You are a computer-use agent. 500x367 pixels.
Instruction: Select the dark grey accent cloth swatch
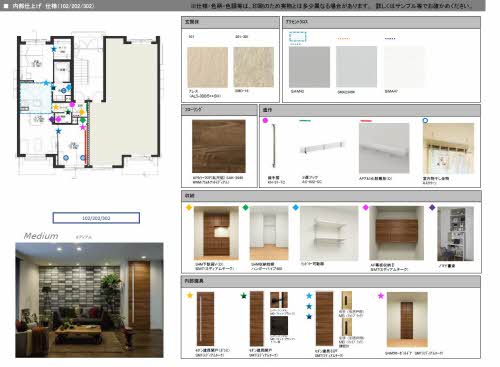[x=309, y=67]
